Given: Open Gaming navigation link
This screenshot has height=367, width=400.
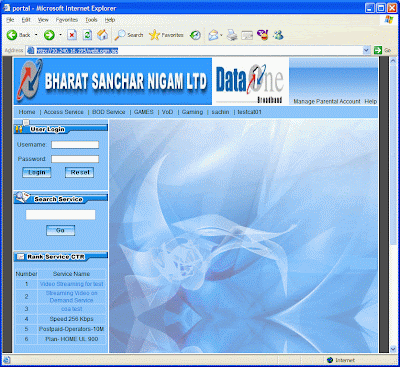Looking at the screenshot, I should coord(192,112).
